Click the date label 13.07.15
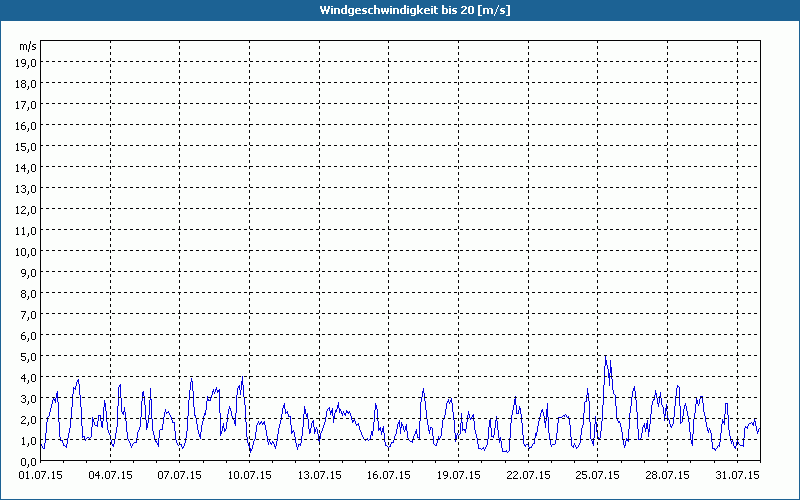 [x=319, y=475]
